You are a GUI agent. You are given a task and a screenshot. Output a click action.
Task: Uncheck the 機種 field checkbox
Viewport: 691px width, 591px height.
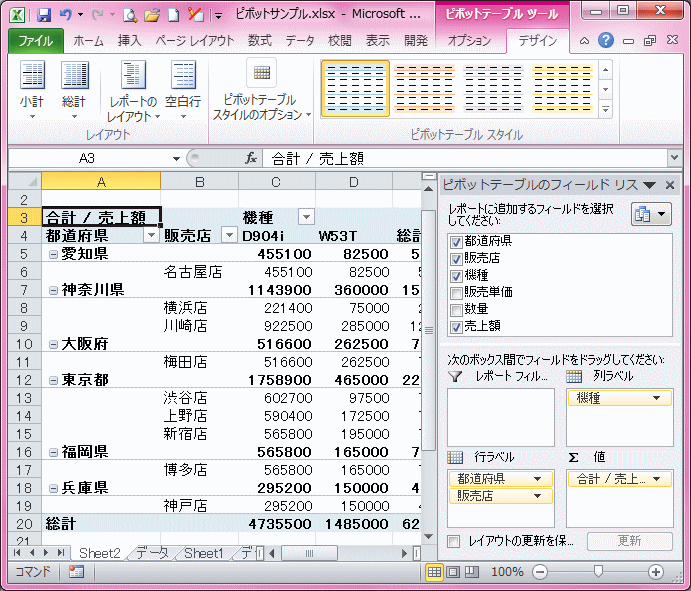(x=456, y=276)
